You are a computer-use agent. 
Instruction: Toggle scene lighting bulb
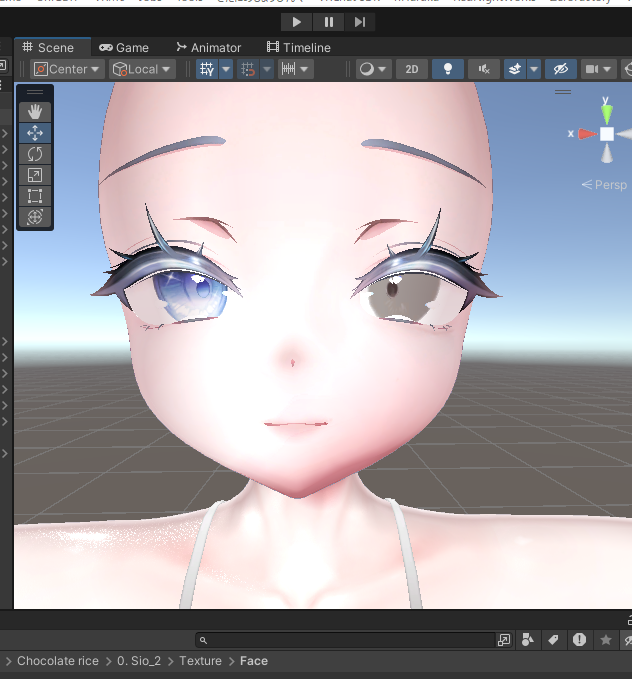click(x=448, y=69)
